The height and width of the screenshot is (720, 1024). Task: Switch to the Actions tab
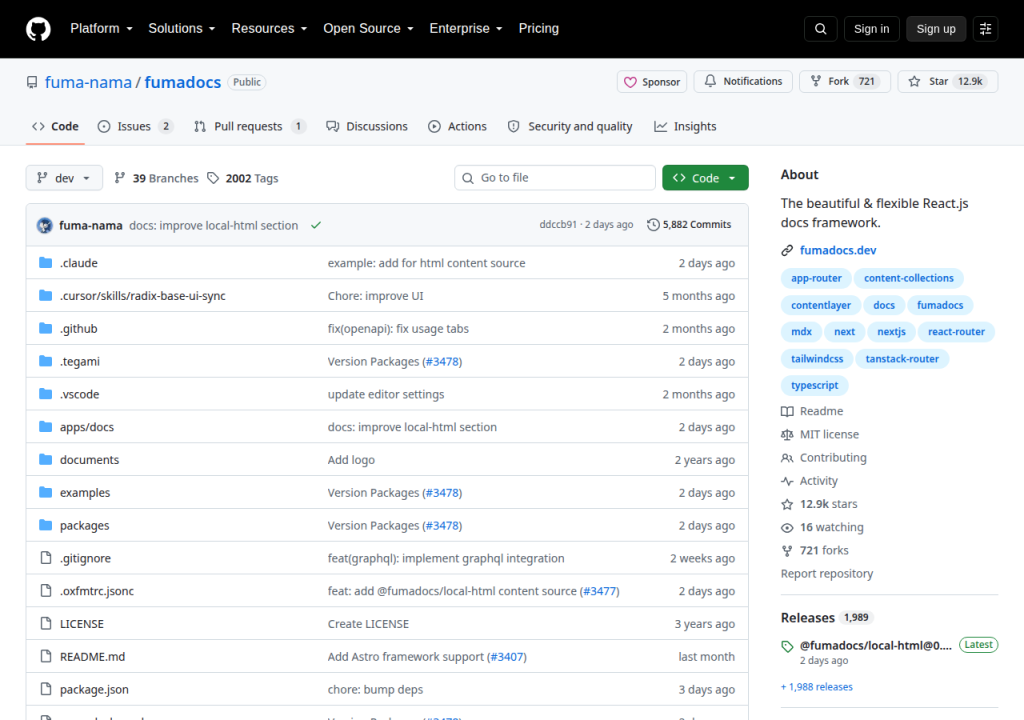[x=457, y=126]
